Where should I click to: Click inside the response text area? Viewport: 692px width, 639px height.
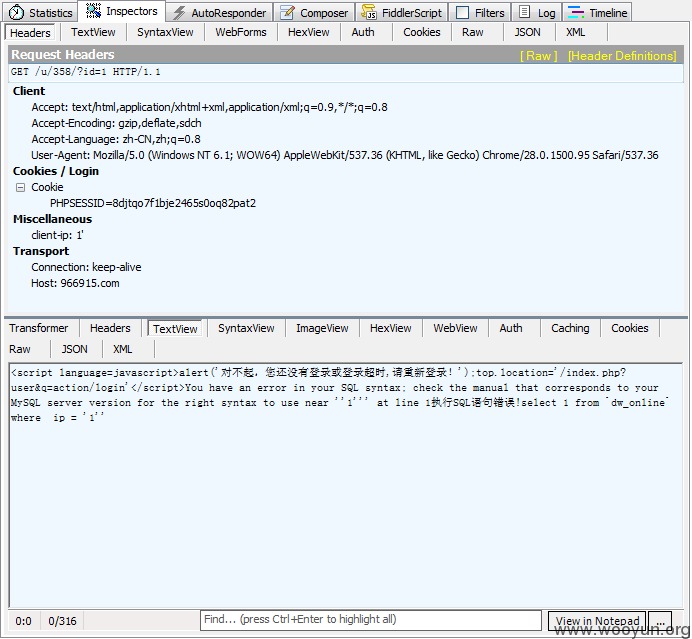click(x=346, y=485)
